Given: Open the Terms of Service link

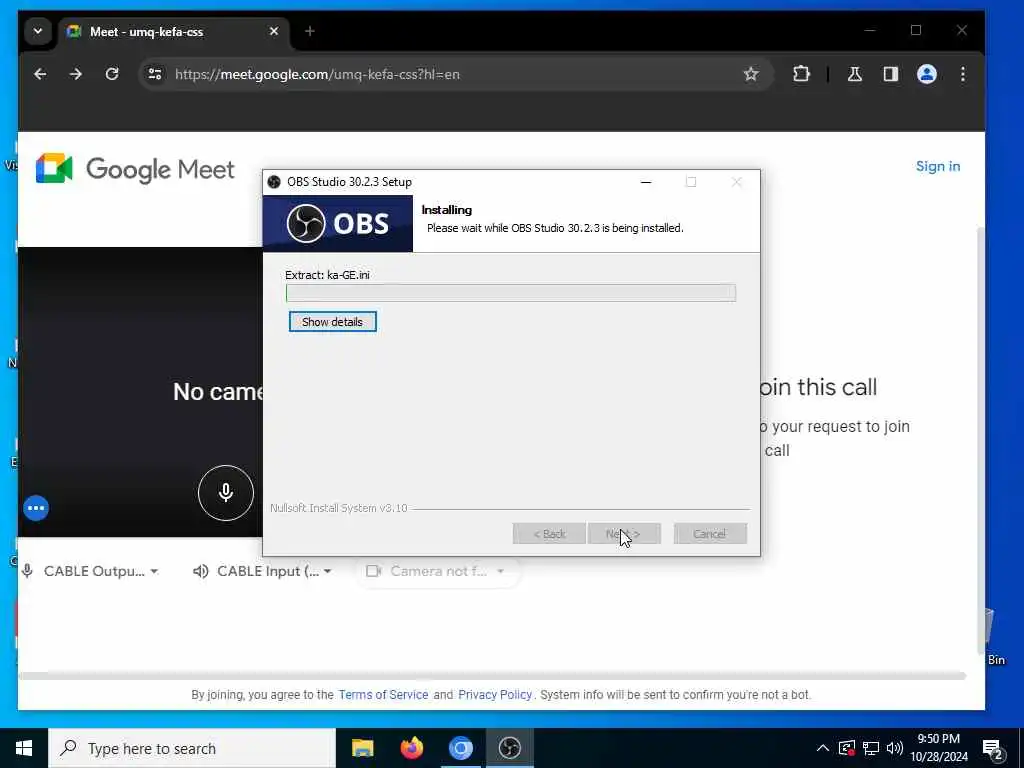Looking at the screenshot, I should [x=383, y=694].
